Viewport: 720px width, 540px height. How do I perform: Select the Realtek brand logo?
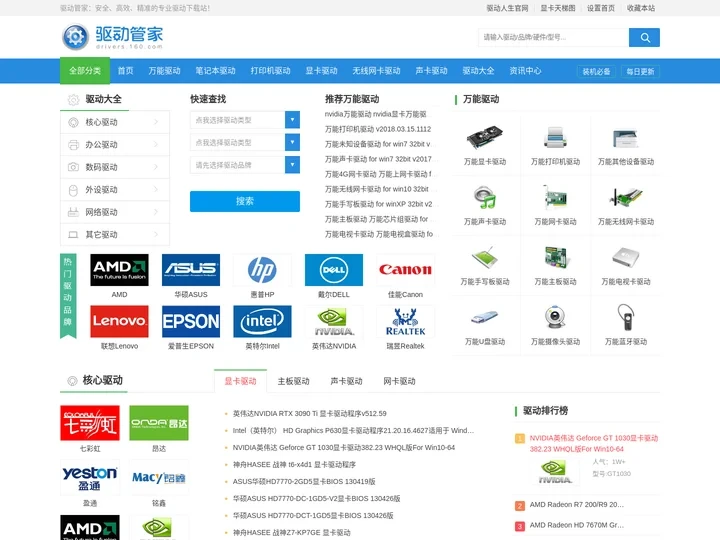coord(405,321)
